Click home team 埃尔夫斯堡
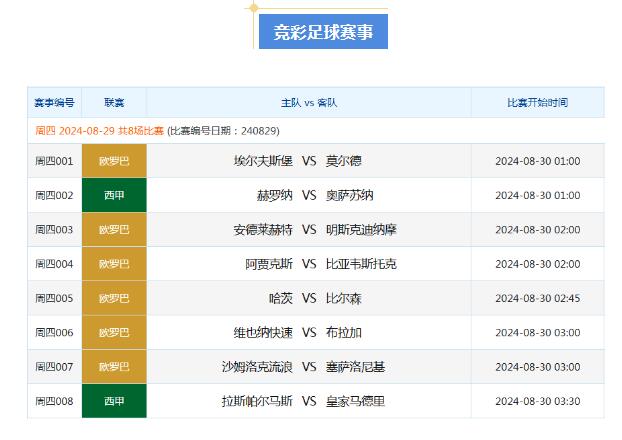 pyautogui.click(x=263, y=161)
